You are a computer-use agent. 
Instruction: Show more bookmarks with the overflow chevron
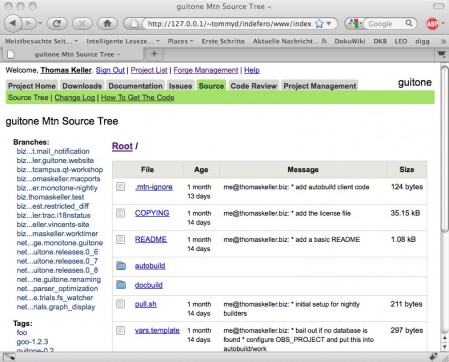pos(443,41)
